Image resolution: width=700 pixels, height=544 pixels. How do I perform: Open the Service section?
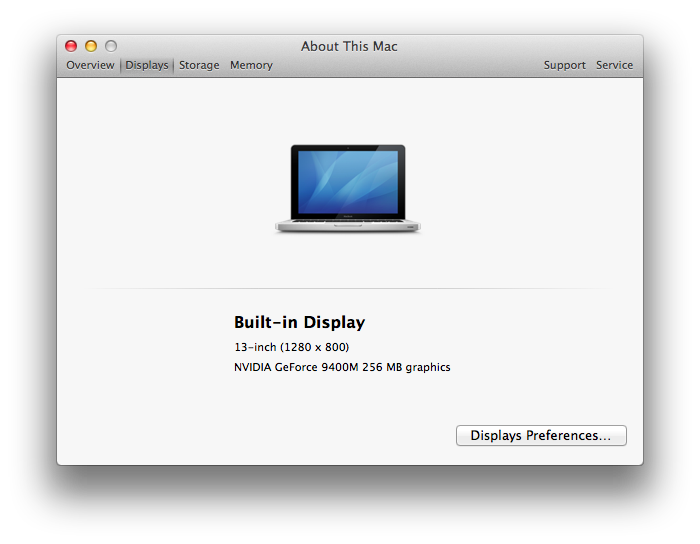click(x=614, y=65)
